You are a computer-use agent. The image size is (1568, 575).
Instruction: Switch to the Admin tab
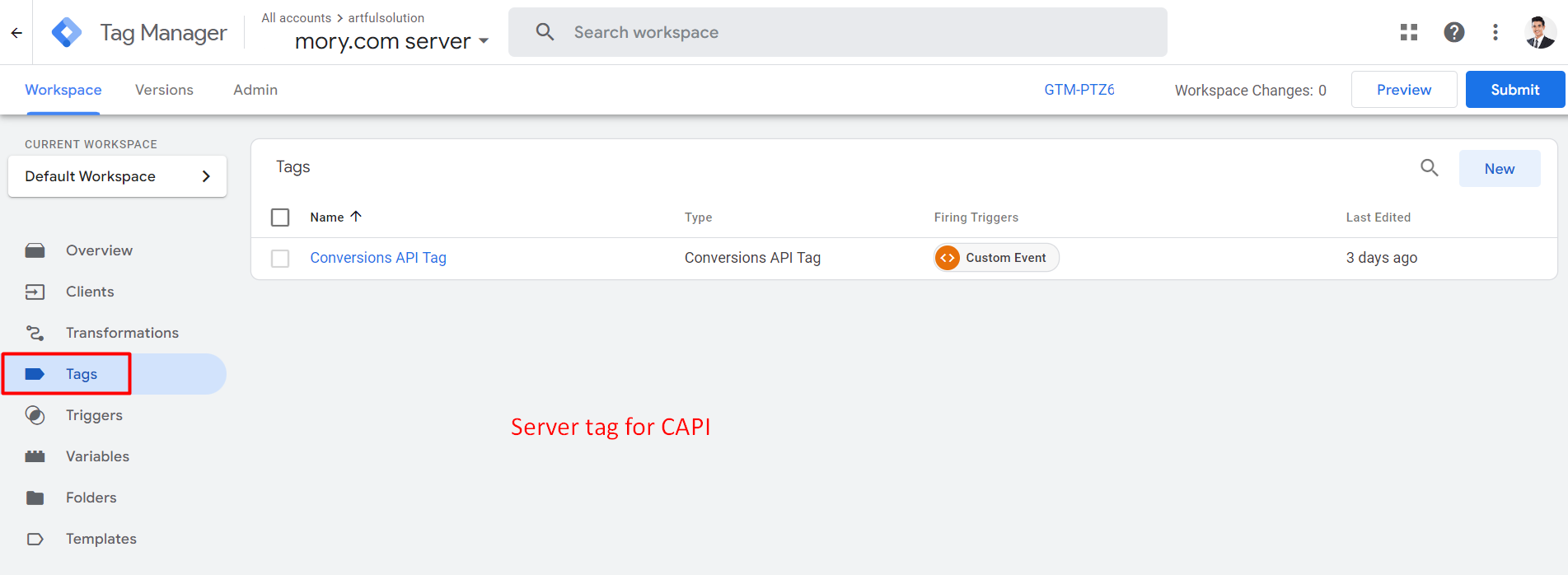click(x=255, y=90)
